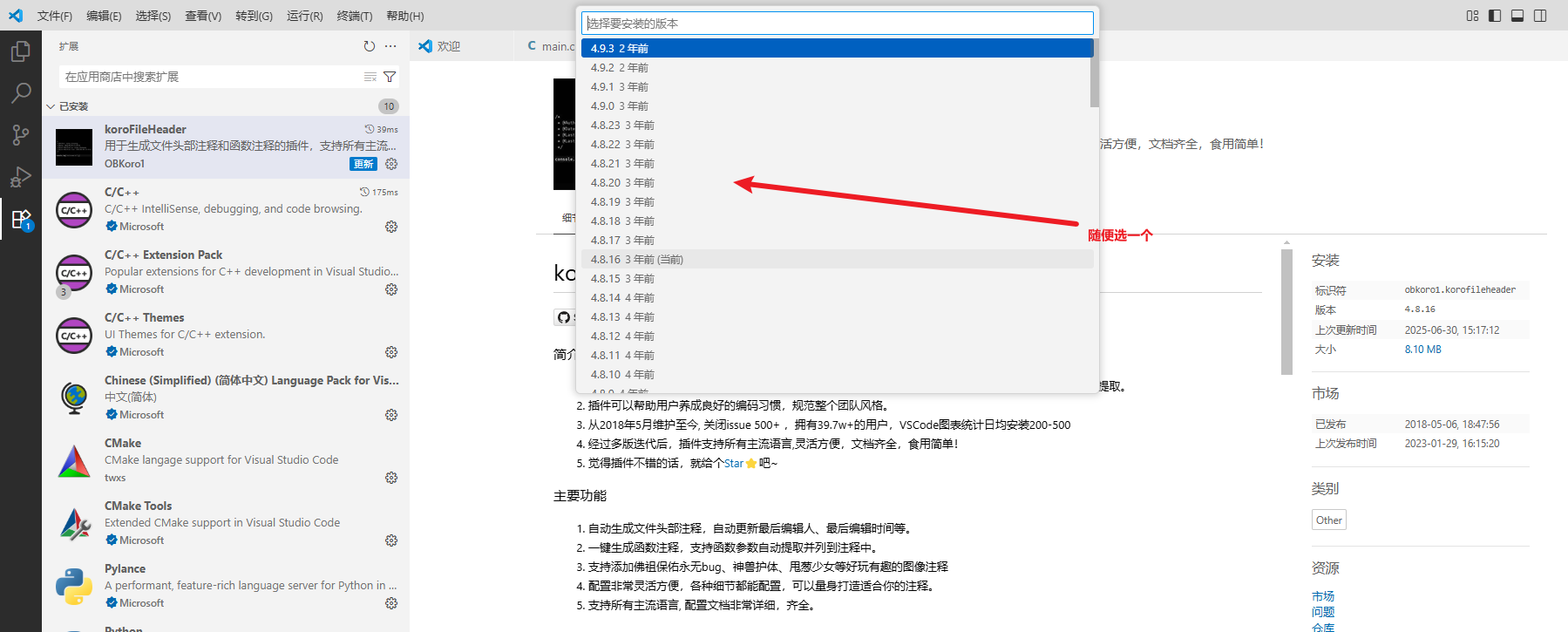Open the Extensions view icon
1568x632 pixels.
tap(20, 219)
